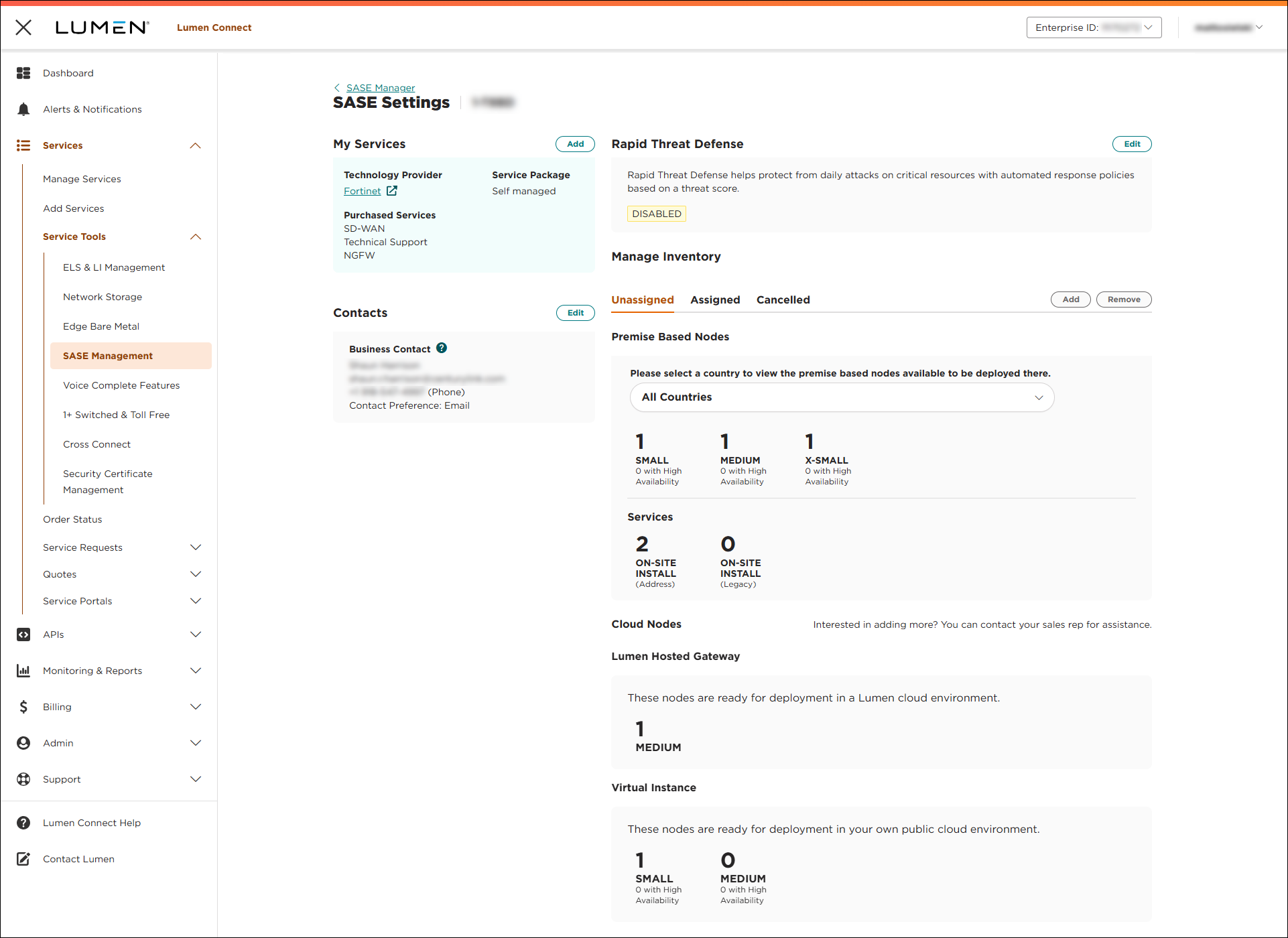
Task: Switch to the Assigned tab
Action: [715, 300]
